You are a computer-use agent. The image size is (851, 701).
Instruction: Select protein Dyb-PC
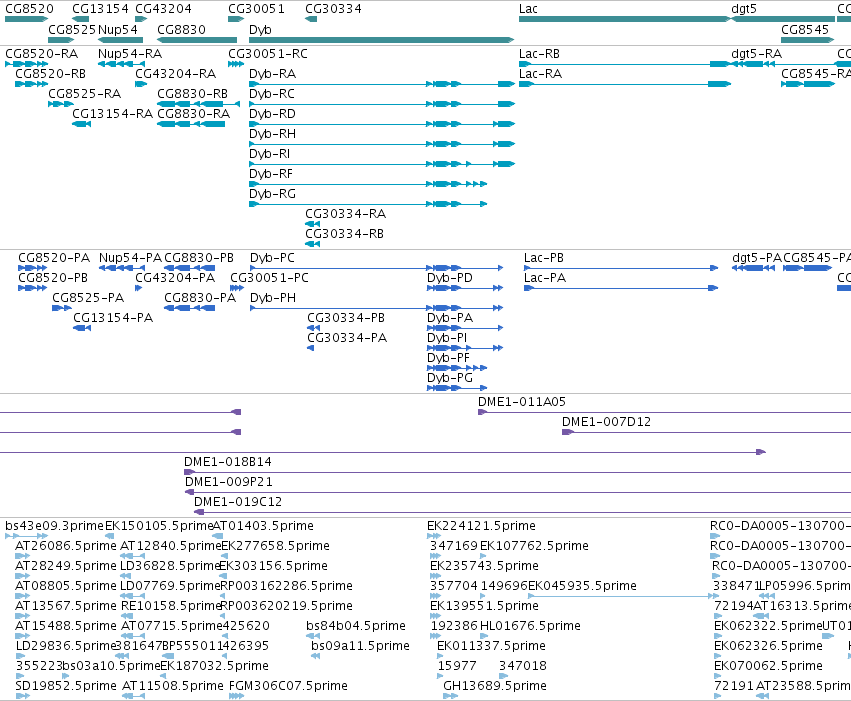(272, 258)
